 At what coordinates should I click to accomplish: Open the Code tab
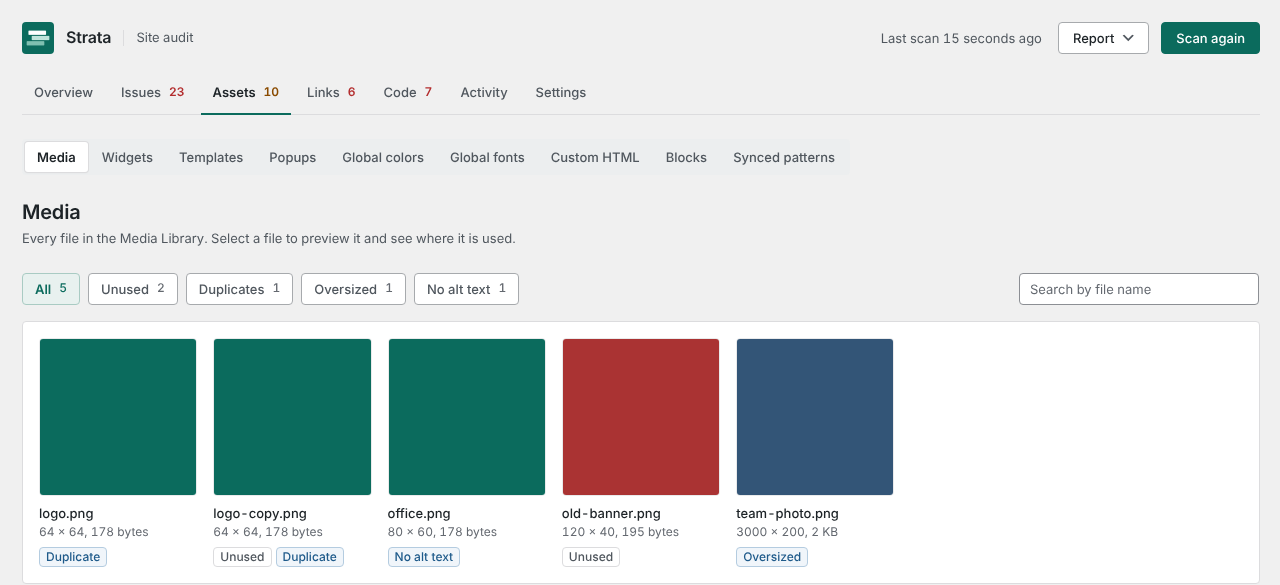pyautogui.click(x=408, y=92)
